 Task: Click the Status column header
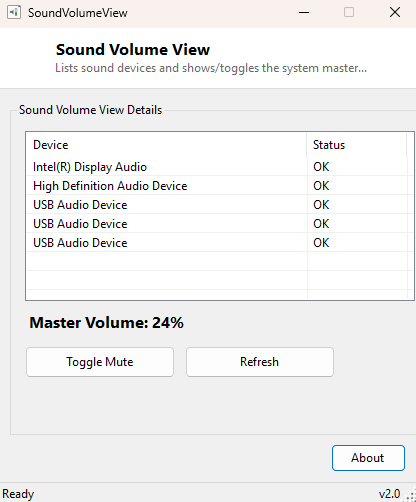pyautogui.click(x=357, y=145)
